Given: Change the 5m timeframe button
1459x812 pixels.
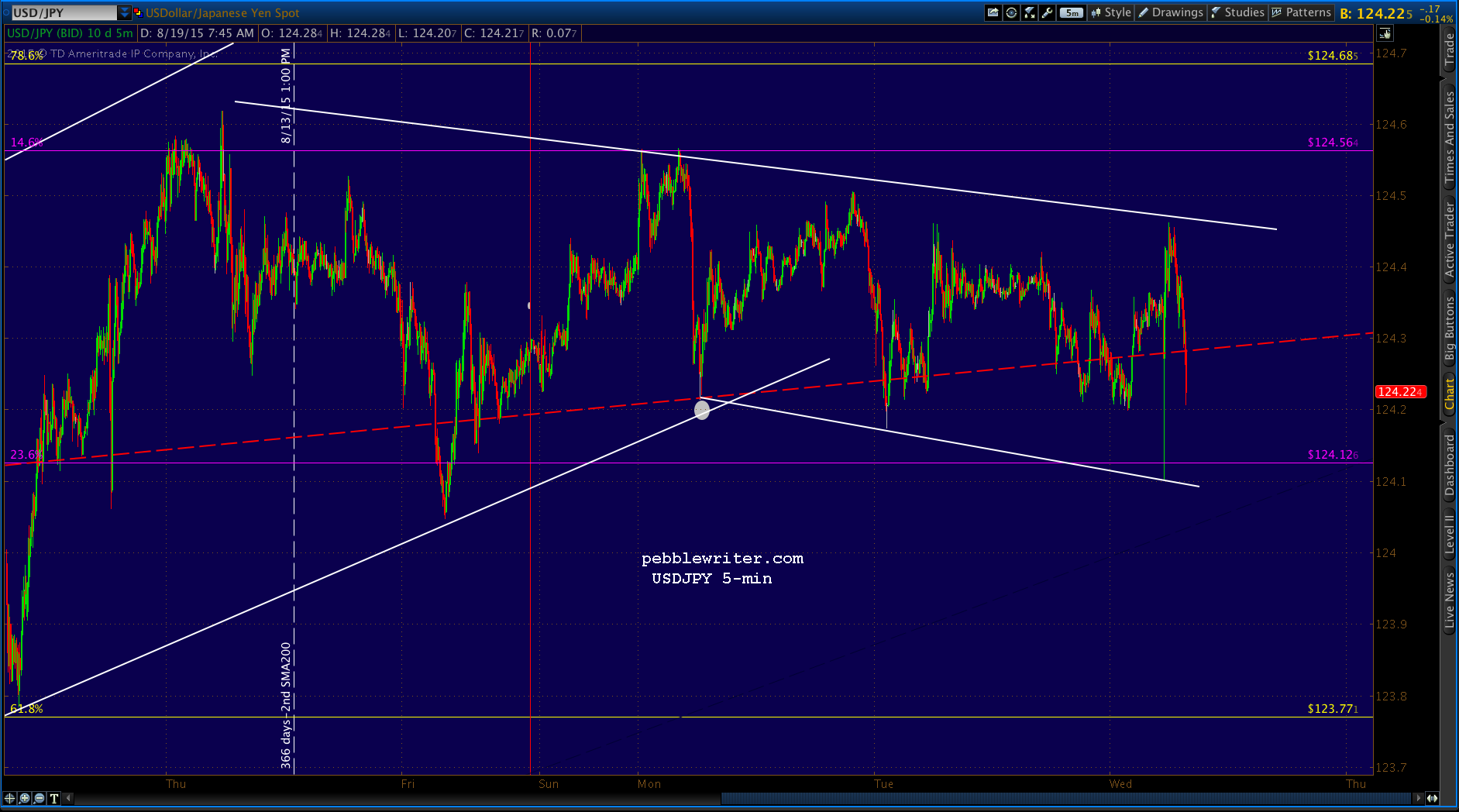Looking at the screenshot, I should (1071, 12).
